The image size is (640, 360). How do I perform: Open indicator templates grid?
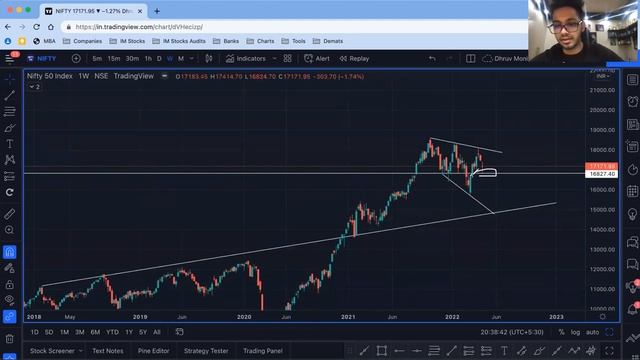pos(287,58)
